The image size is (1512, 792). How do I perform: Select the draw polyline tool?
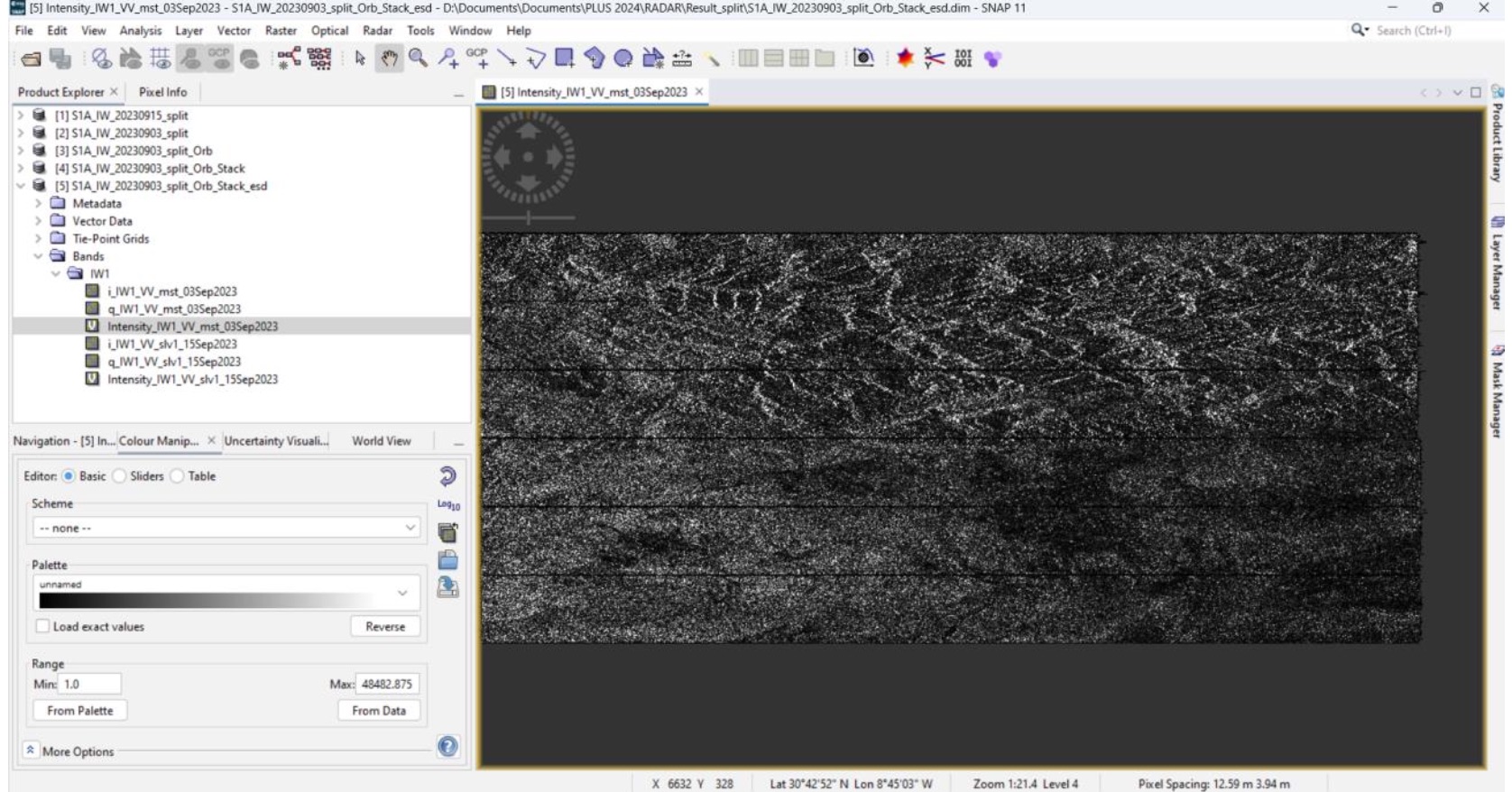507,60
